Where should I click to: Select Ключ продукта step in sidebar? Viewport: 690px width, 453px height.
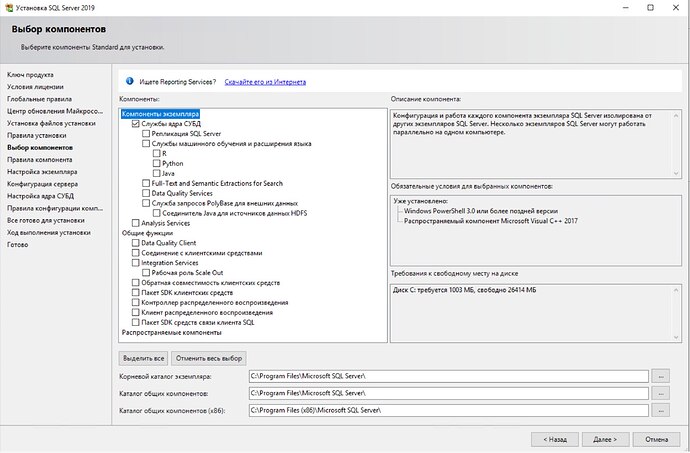point(30,74)
